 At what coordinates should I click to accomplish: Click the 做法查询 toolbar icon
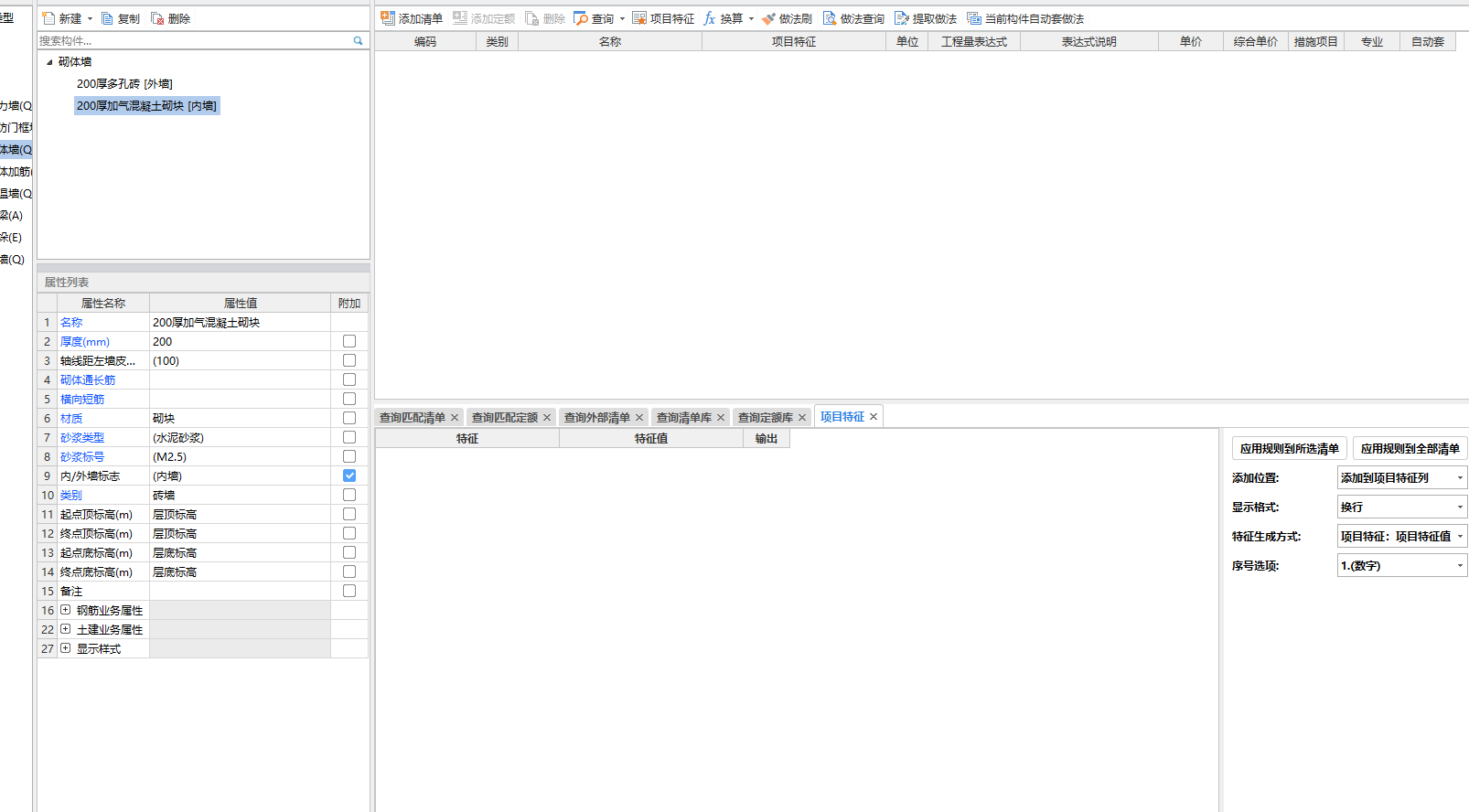(x=830, y=18)
